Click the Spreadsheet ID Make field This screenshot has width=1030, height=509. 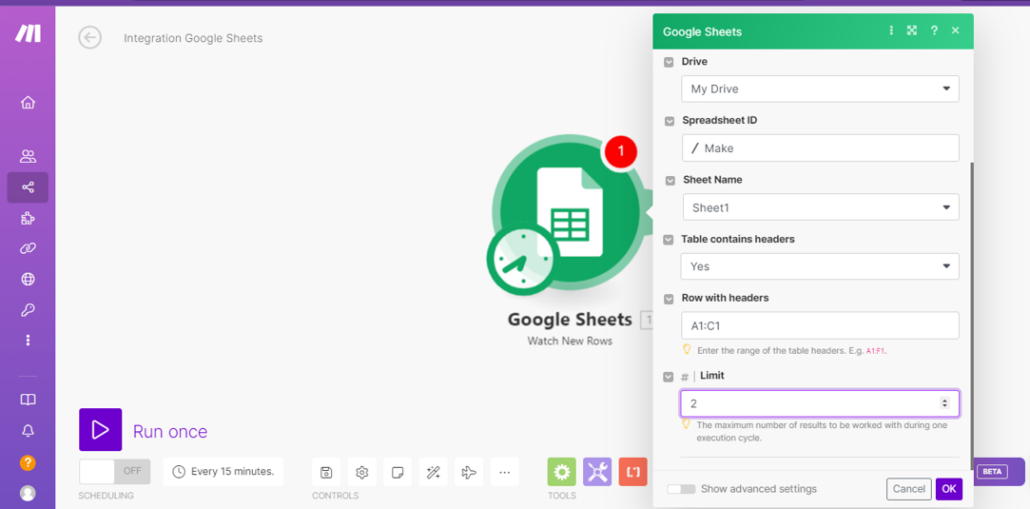click(x=820, y=148)
